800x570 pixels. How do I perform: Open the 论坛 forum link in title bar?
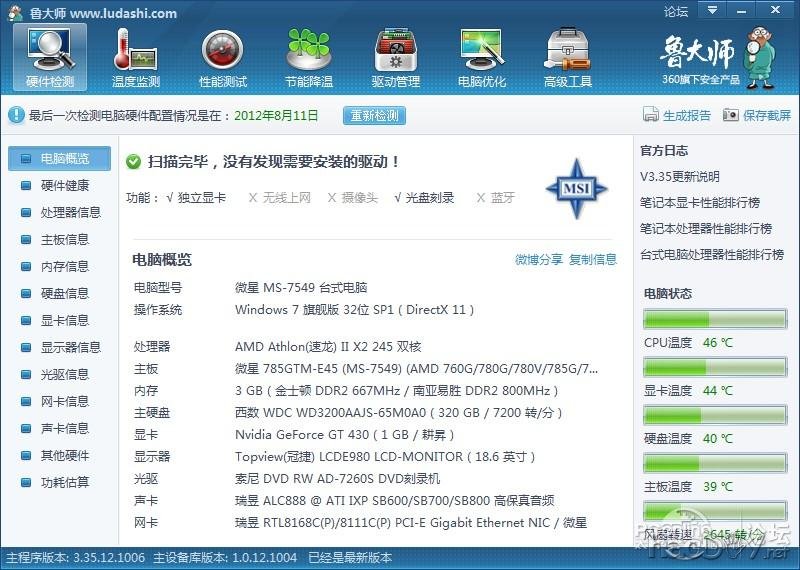coord(676,12)
